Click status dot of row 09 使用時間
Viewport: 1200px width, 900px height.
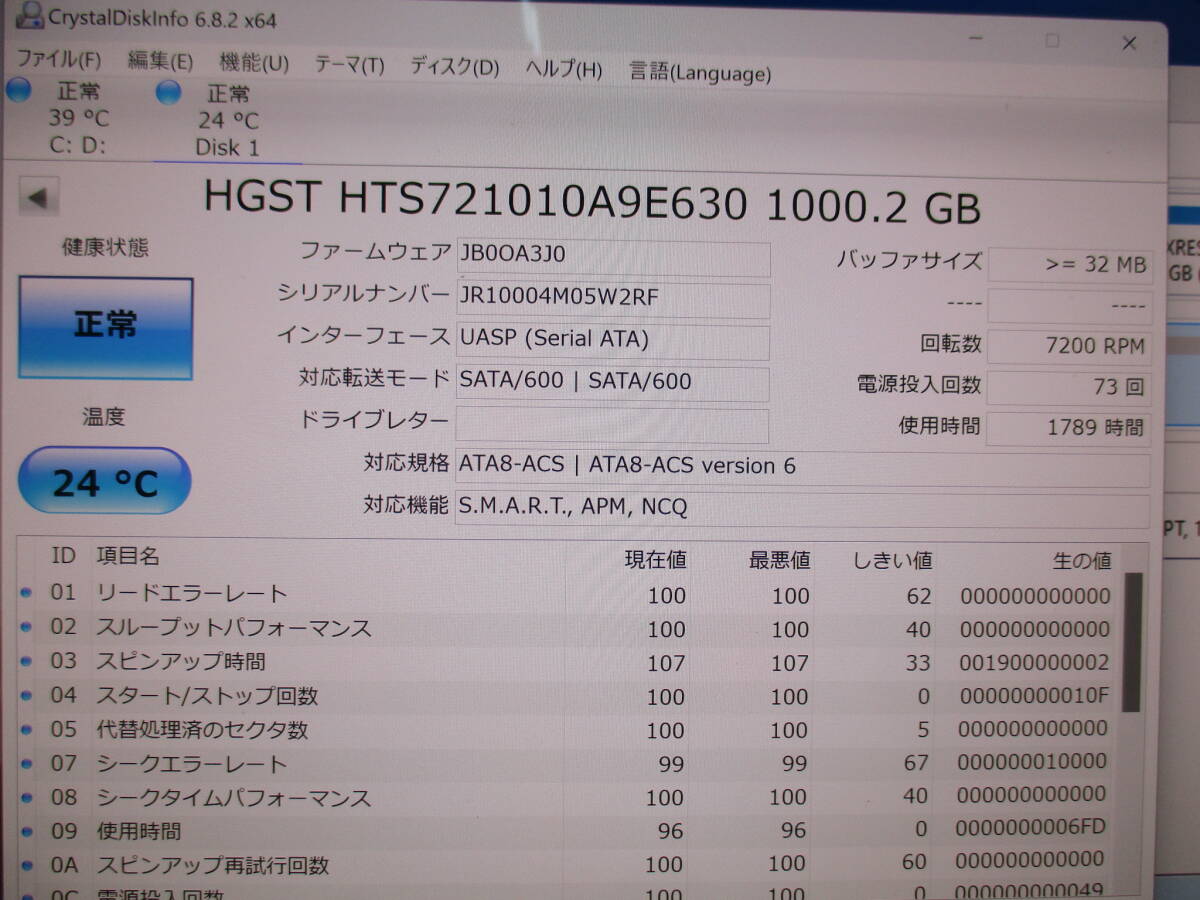26,831
